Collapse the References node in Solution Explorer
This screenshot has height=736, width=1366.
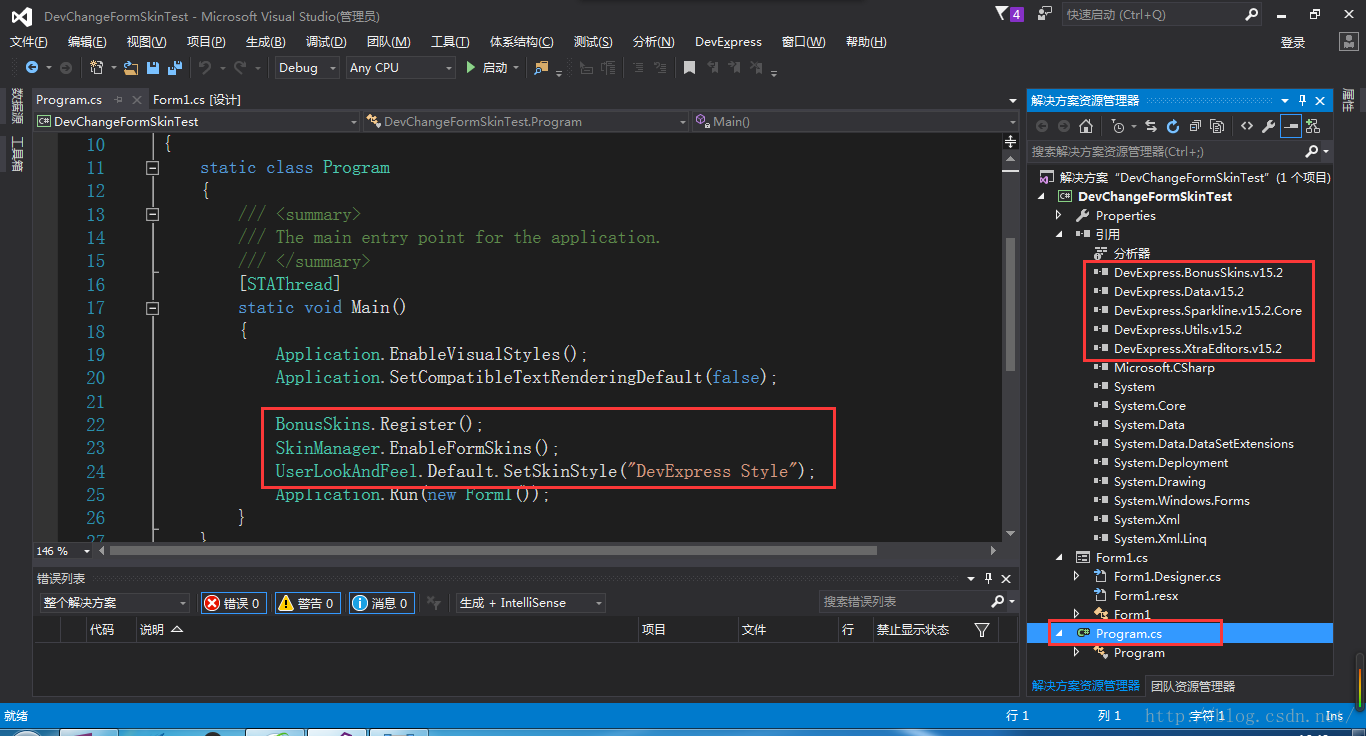1059,235
